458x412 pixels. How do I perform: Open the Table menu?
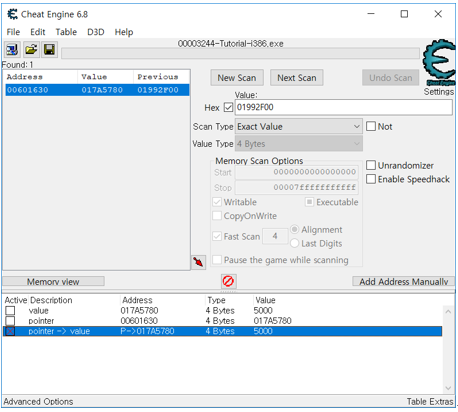click(66, 32)
